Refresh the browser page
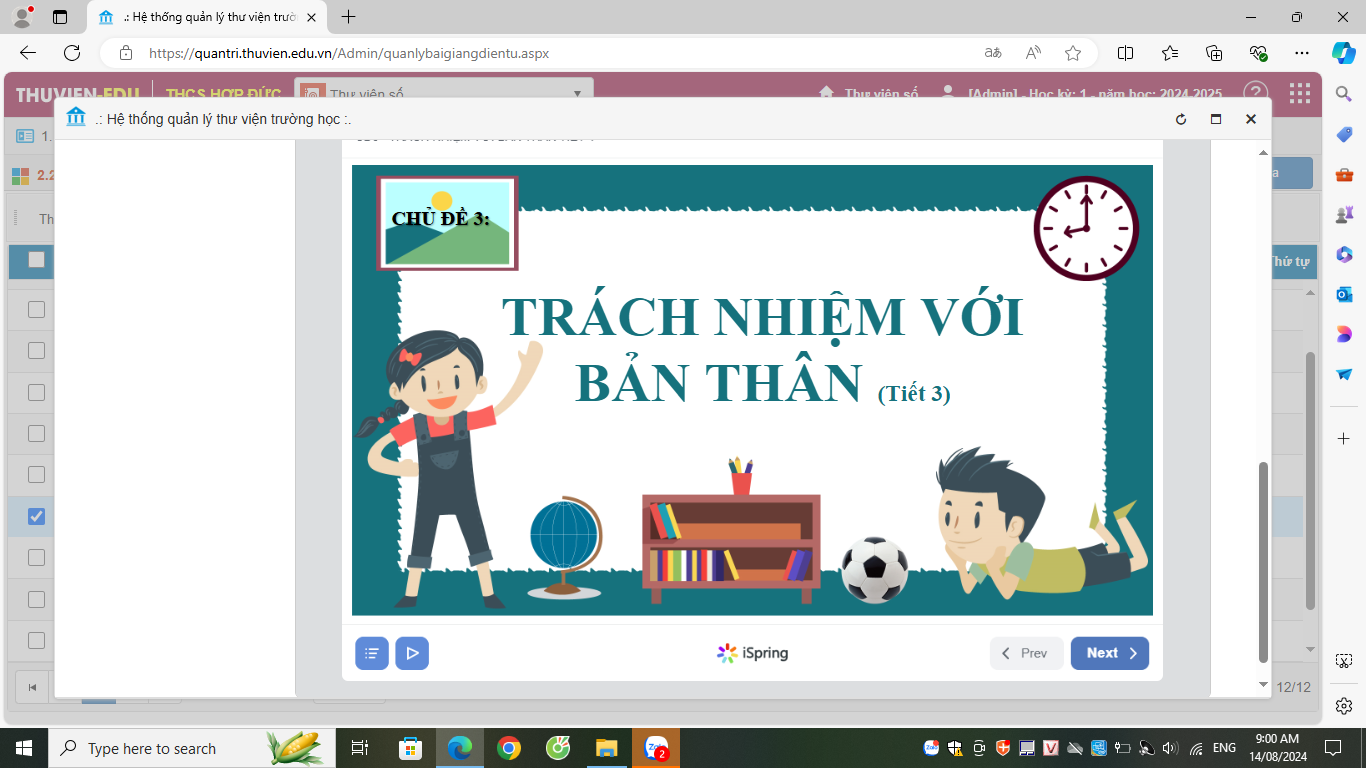1366x768 pixels. [72, 53]
